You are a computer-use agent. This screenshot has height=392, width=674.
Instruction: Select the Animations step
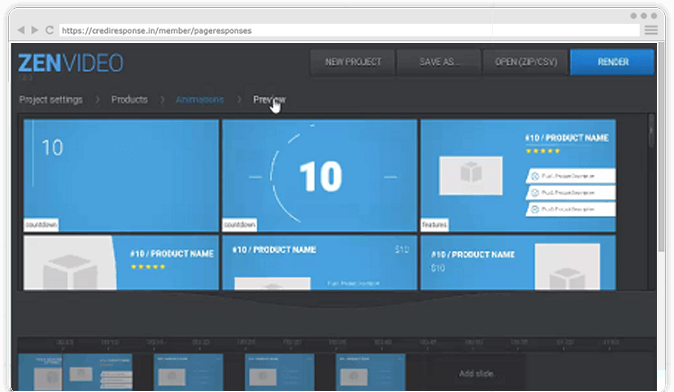pos(200,100)
